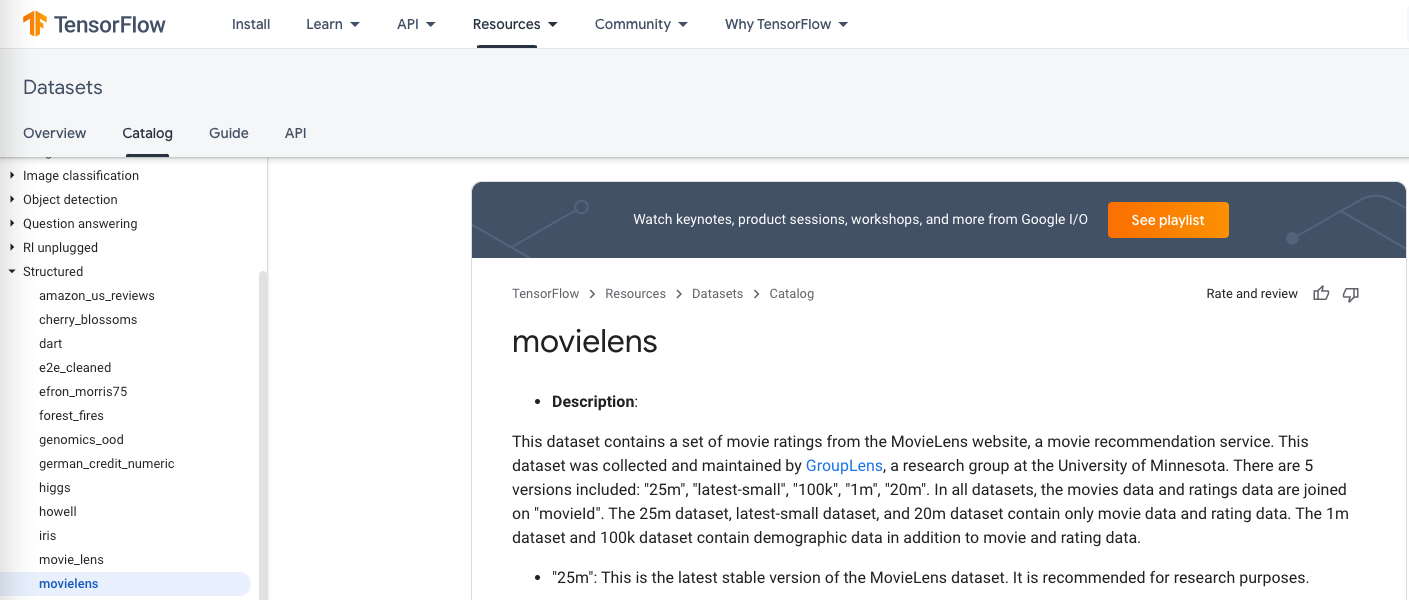1409x600 pixels.
Task: Open the API tab under Datasets
Action: coord(295,133)
